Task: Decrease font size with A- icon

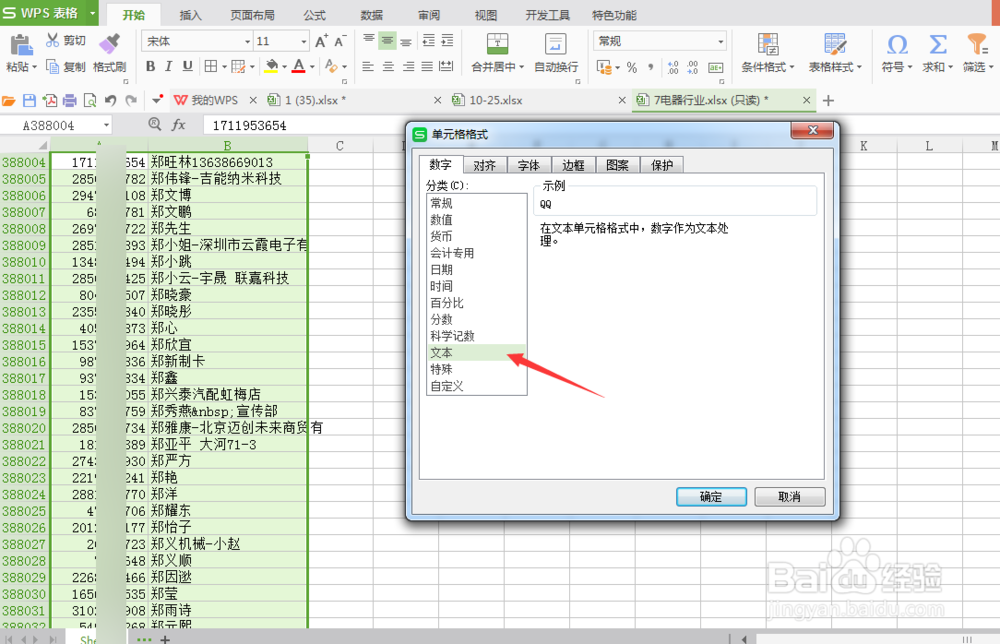Action: coord(340,41)
